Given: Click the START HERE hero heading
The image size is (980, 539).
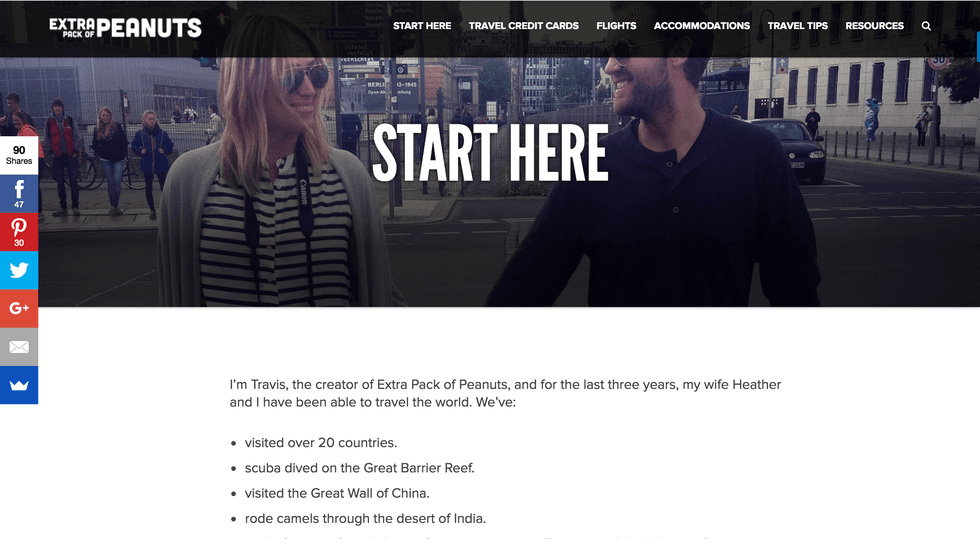Looking at the screenshot, I should pos(490,153).
